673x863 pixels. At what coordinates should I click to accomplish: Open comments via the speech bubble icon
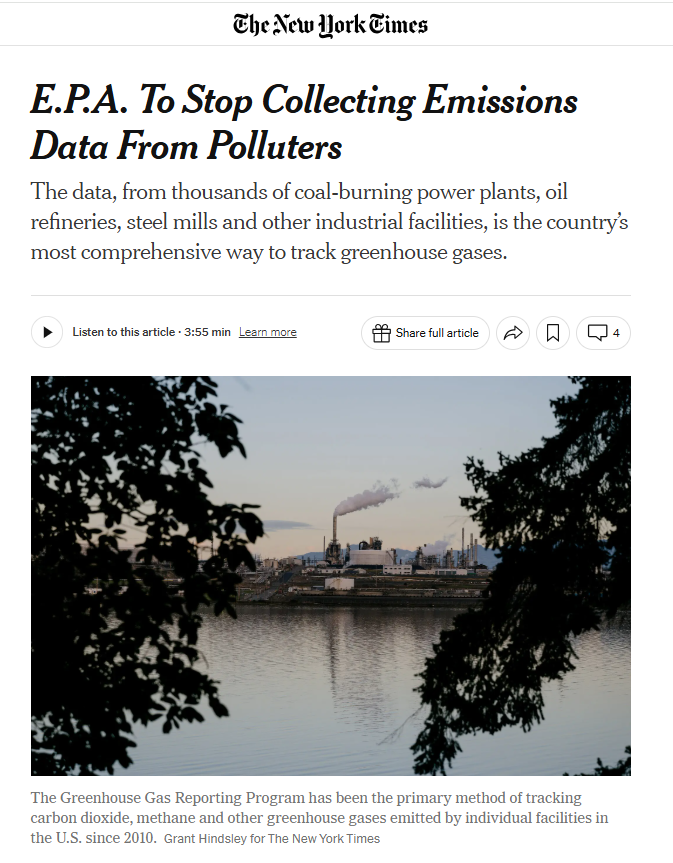598,332
